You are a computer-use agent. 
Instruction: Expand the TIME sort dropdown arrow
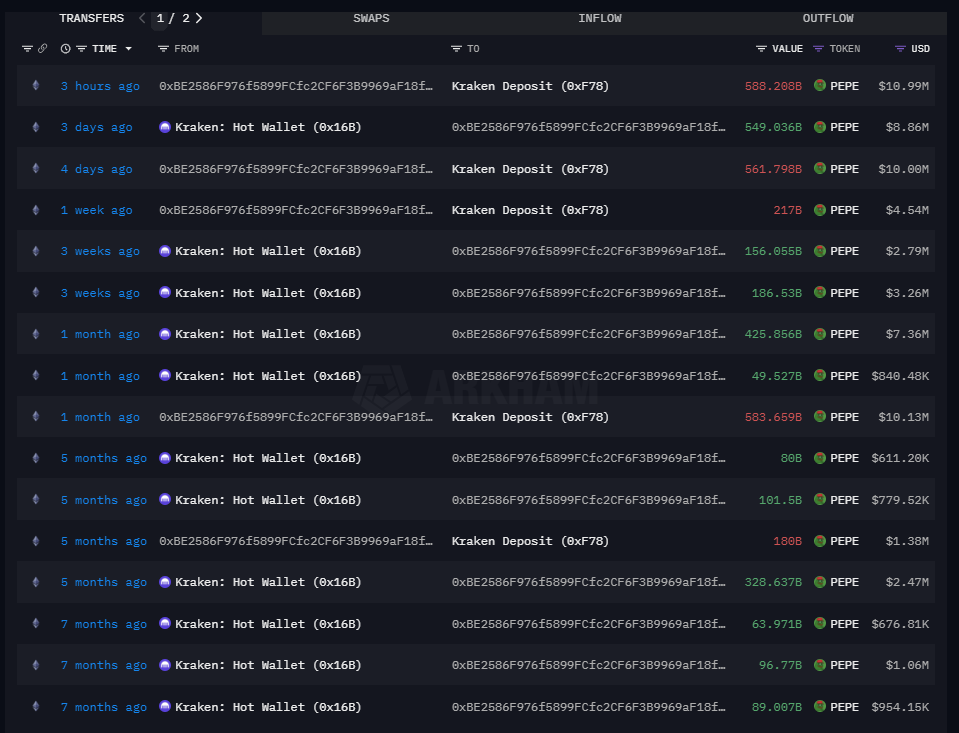click(129, 49)
